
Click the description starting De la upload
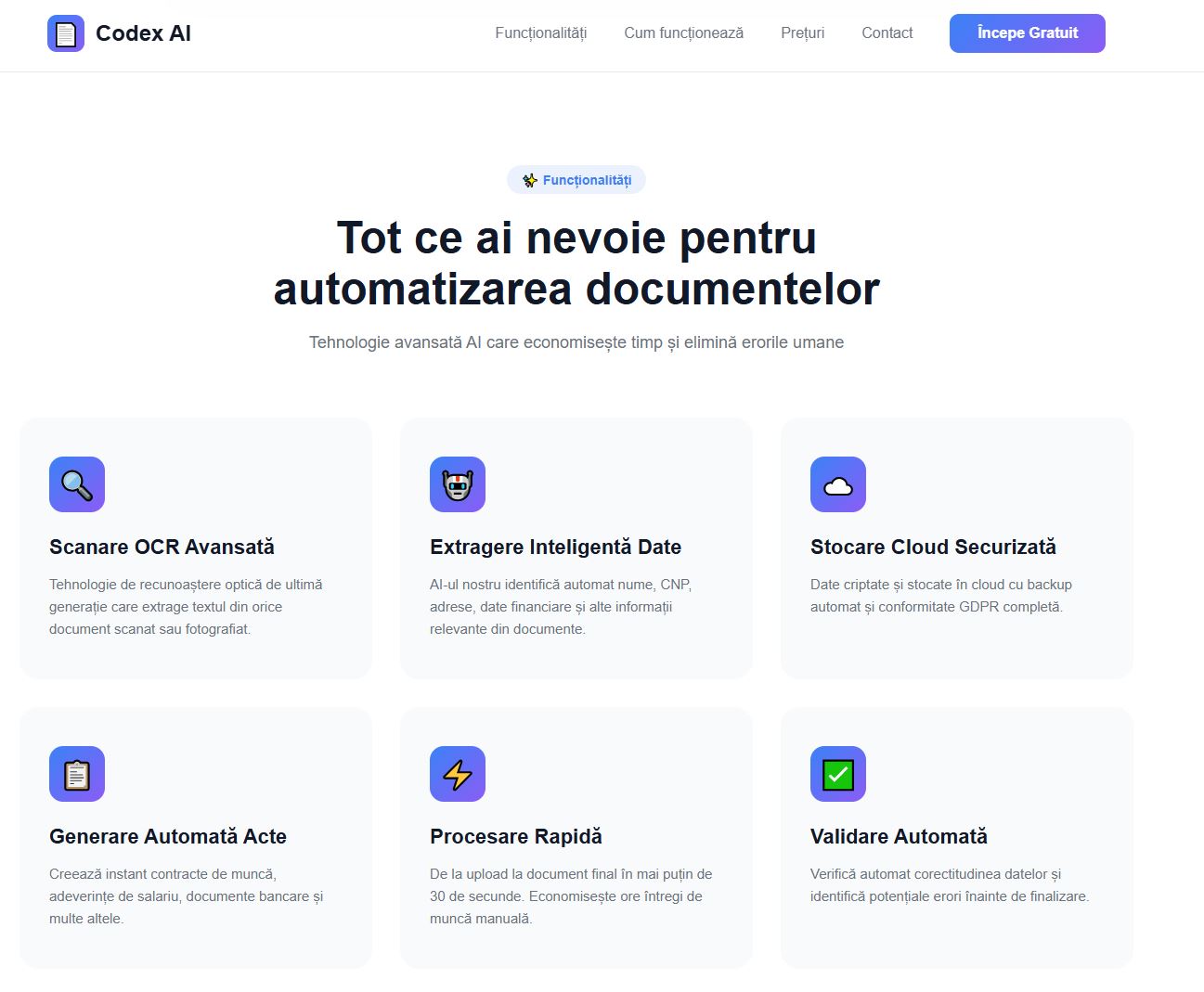(x=572, y=896)
